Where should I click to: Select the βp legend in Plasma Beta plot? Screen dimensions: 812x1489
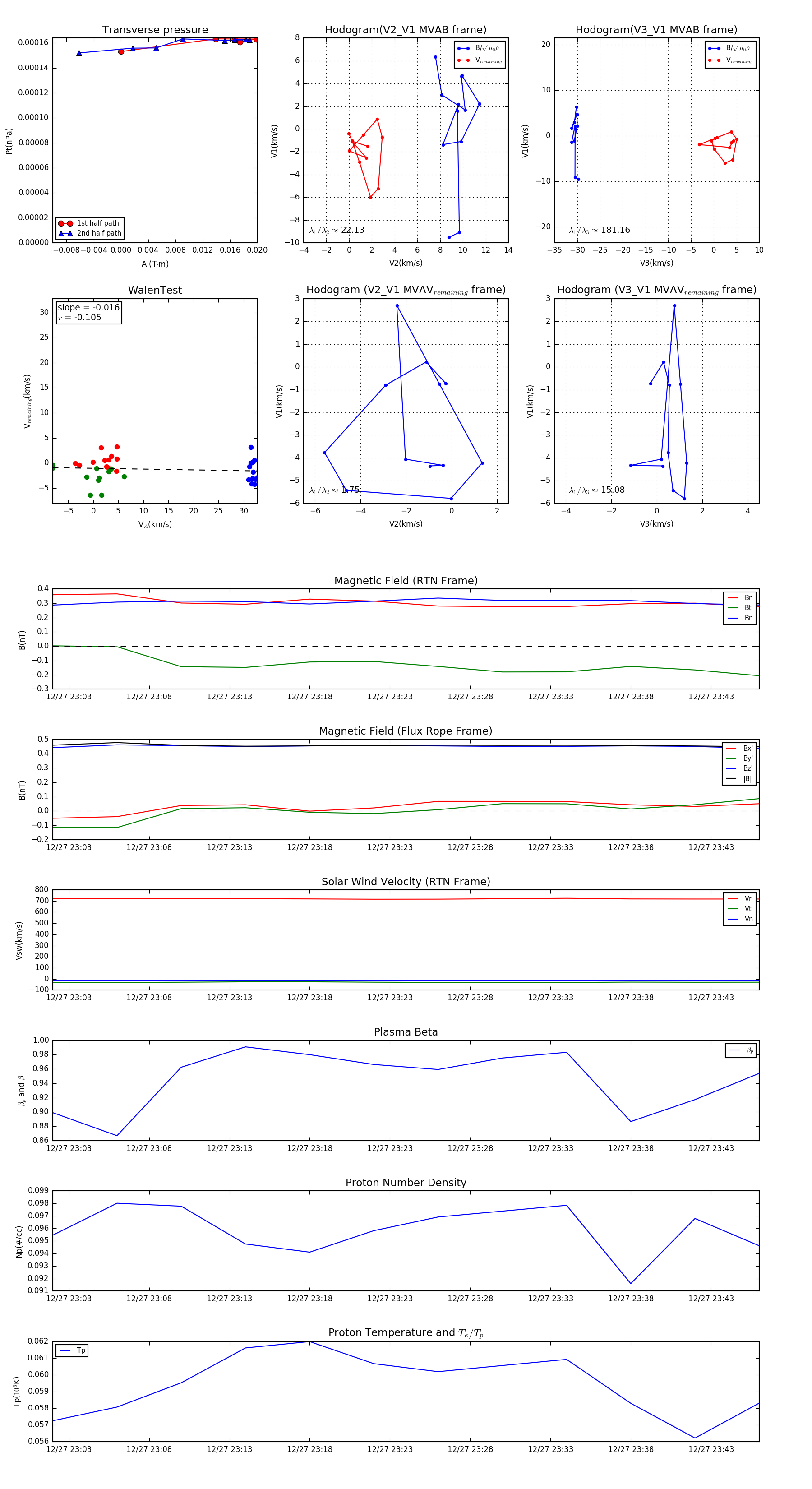coord(741,1050)
